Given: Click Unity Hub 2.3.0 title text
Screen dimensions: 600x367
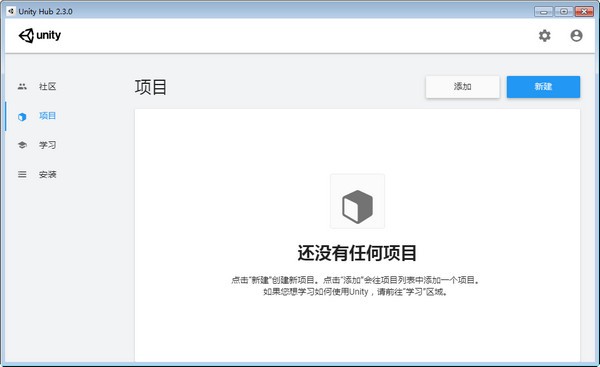Looking at the screenshot, I should tap(46, 11).
